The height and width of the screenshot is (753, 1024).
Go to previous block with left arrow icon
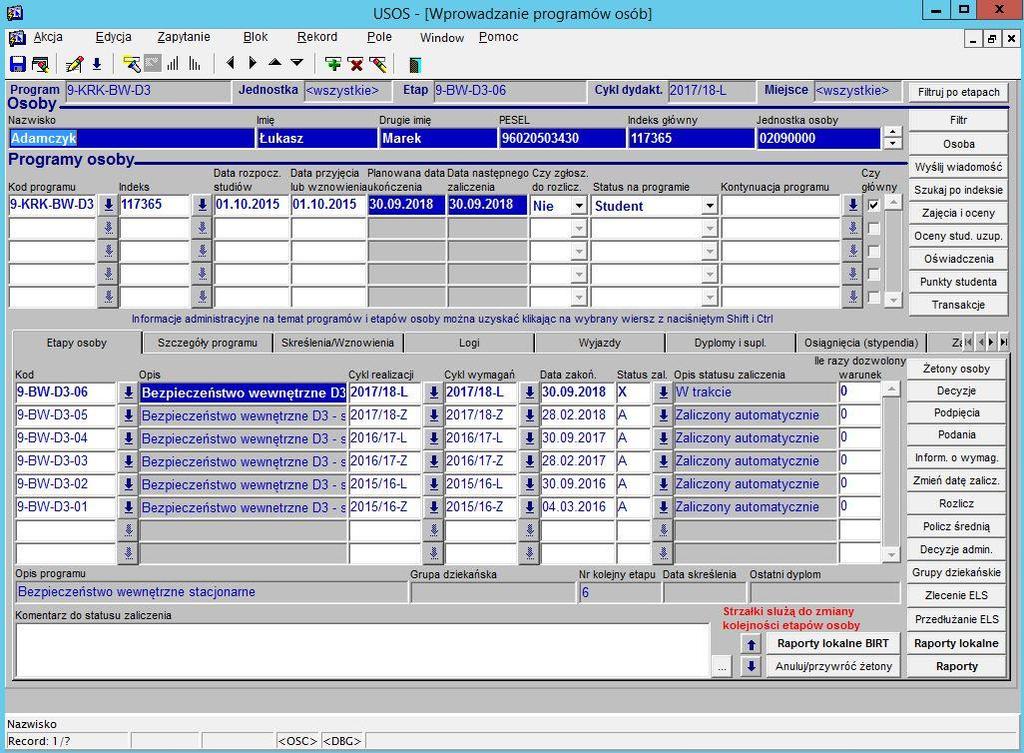pyautogui.click(x=230, y=63)
